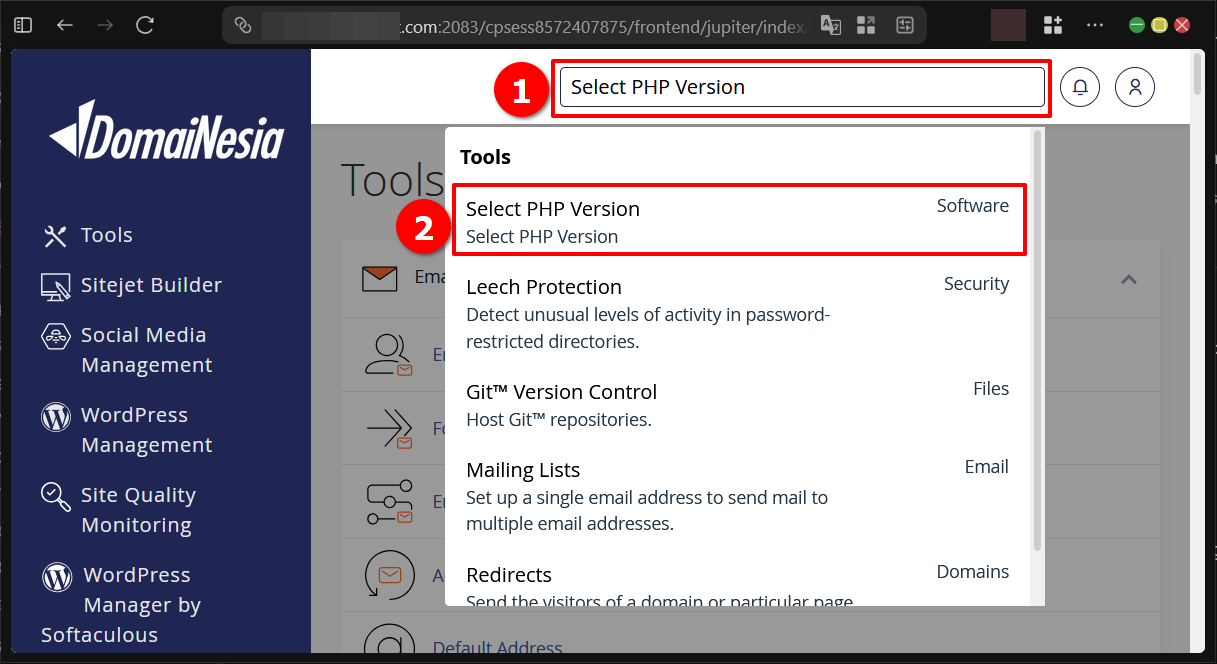Click inside the Select PHP Version search field

click(x=800, y=87)
